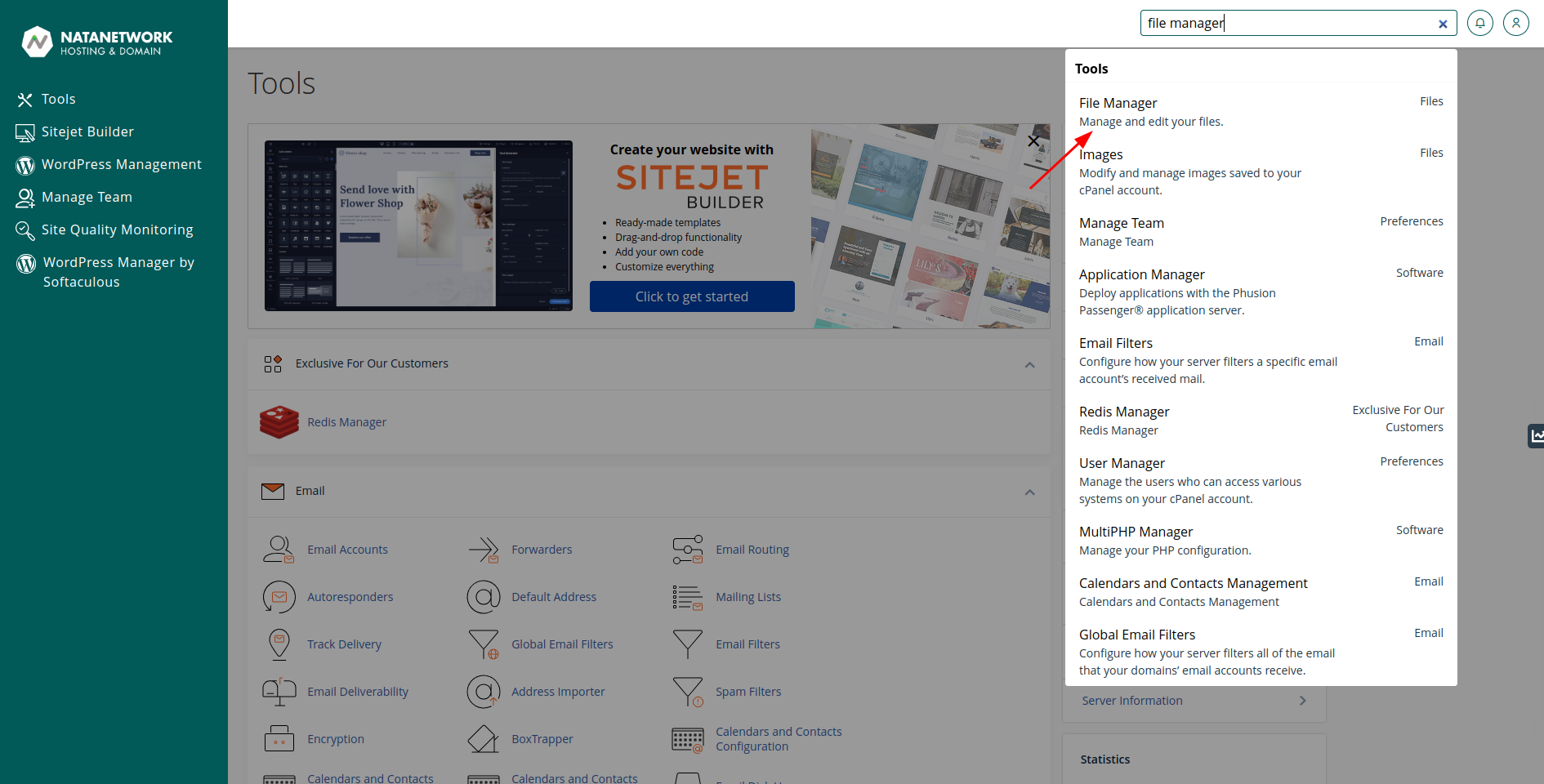The width and height of the screenshot is (1544, 784).
Task: Expand Server Information row
Action: [x=1194, y=701]
